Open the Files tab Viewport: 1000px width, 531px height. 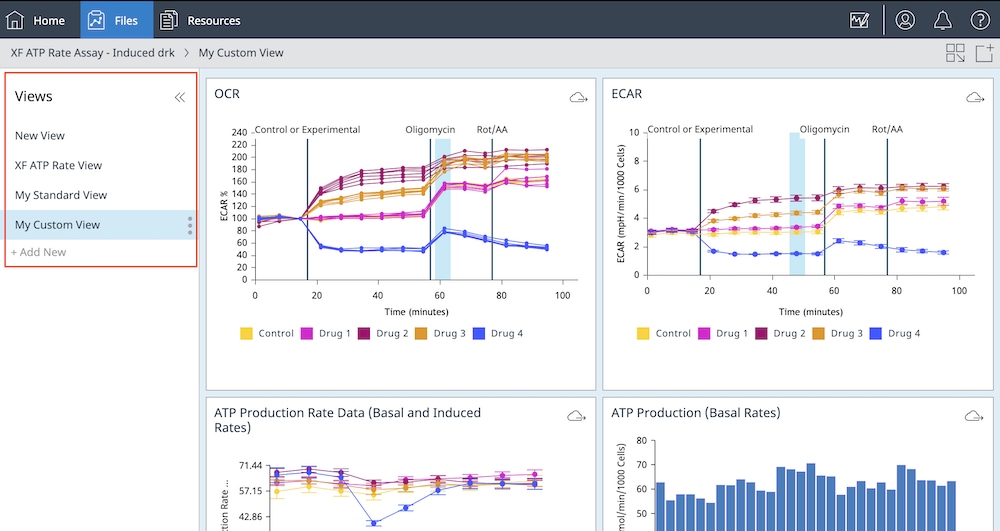click(113, 20)
